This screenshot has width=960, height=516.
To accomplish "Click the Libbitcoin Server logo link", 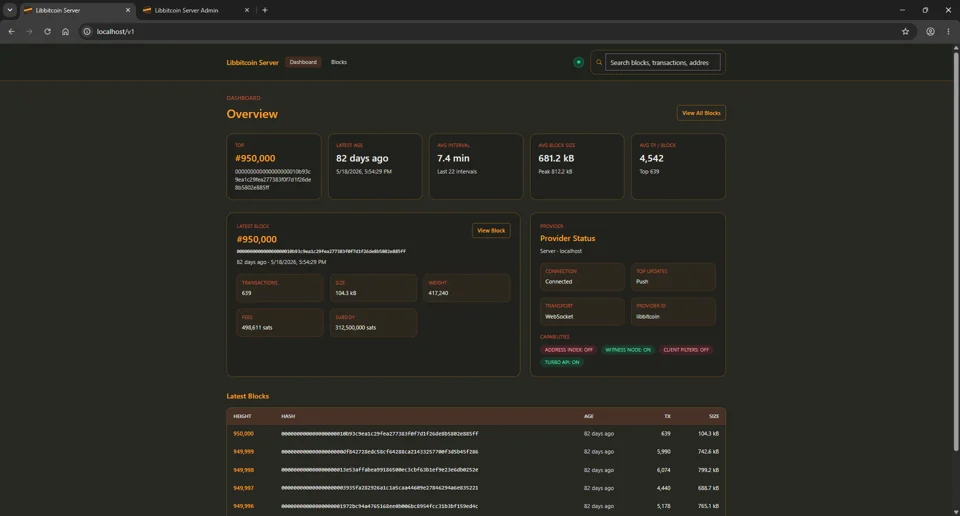I will point(252,62).
